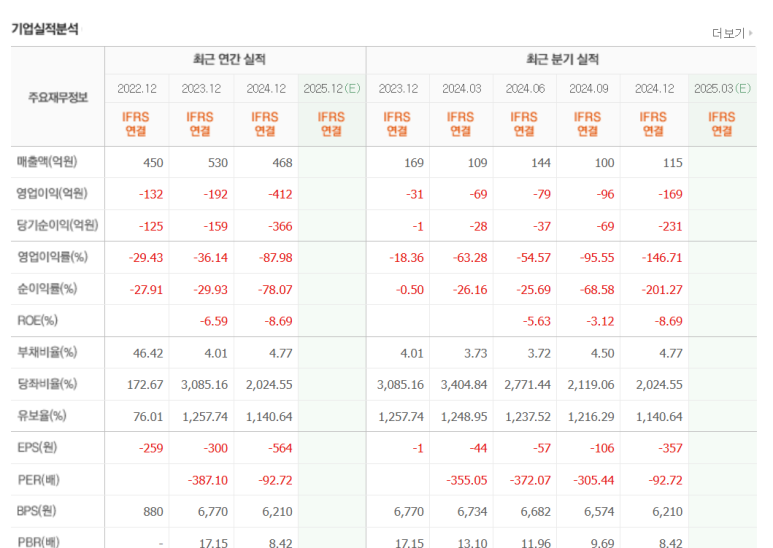Click the EPS value -357
This screenshot has height=548, width=773.
670,448
